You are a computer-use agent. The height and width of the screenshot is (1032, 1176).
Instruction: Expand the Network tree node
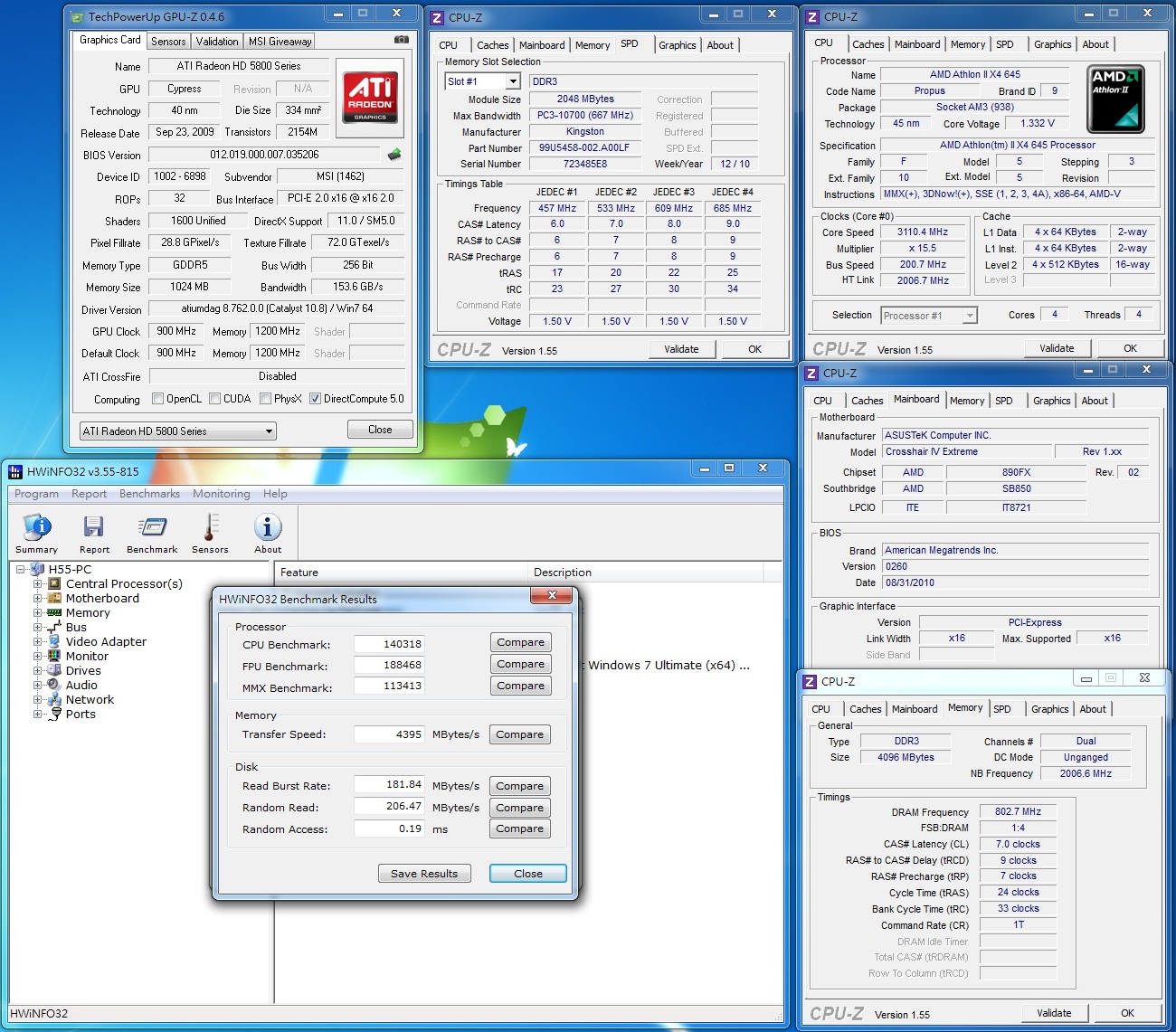pos(38,700)
